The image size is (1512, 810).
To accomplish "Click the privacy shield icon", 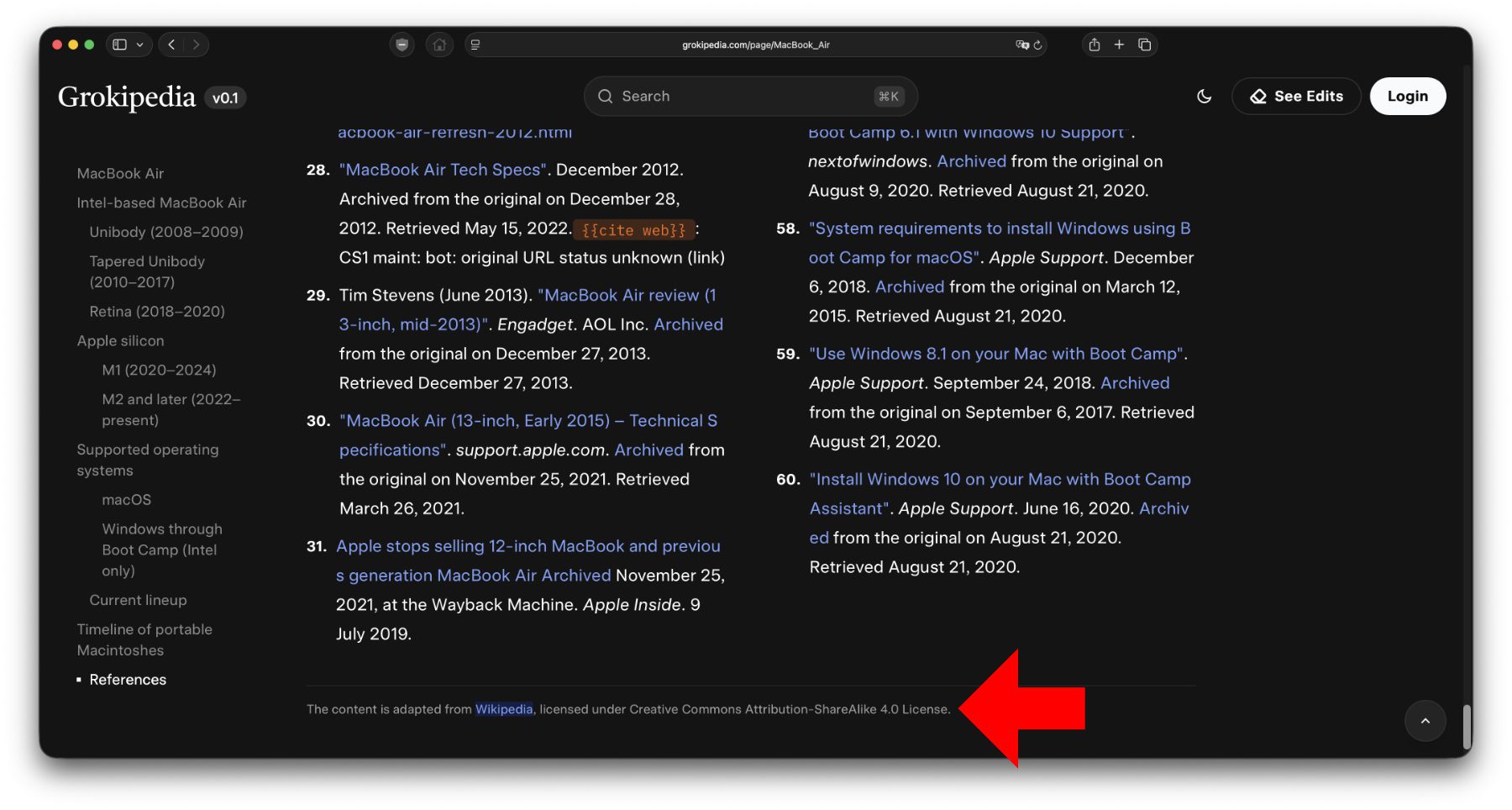I will tap(402, 45).
